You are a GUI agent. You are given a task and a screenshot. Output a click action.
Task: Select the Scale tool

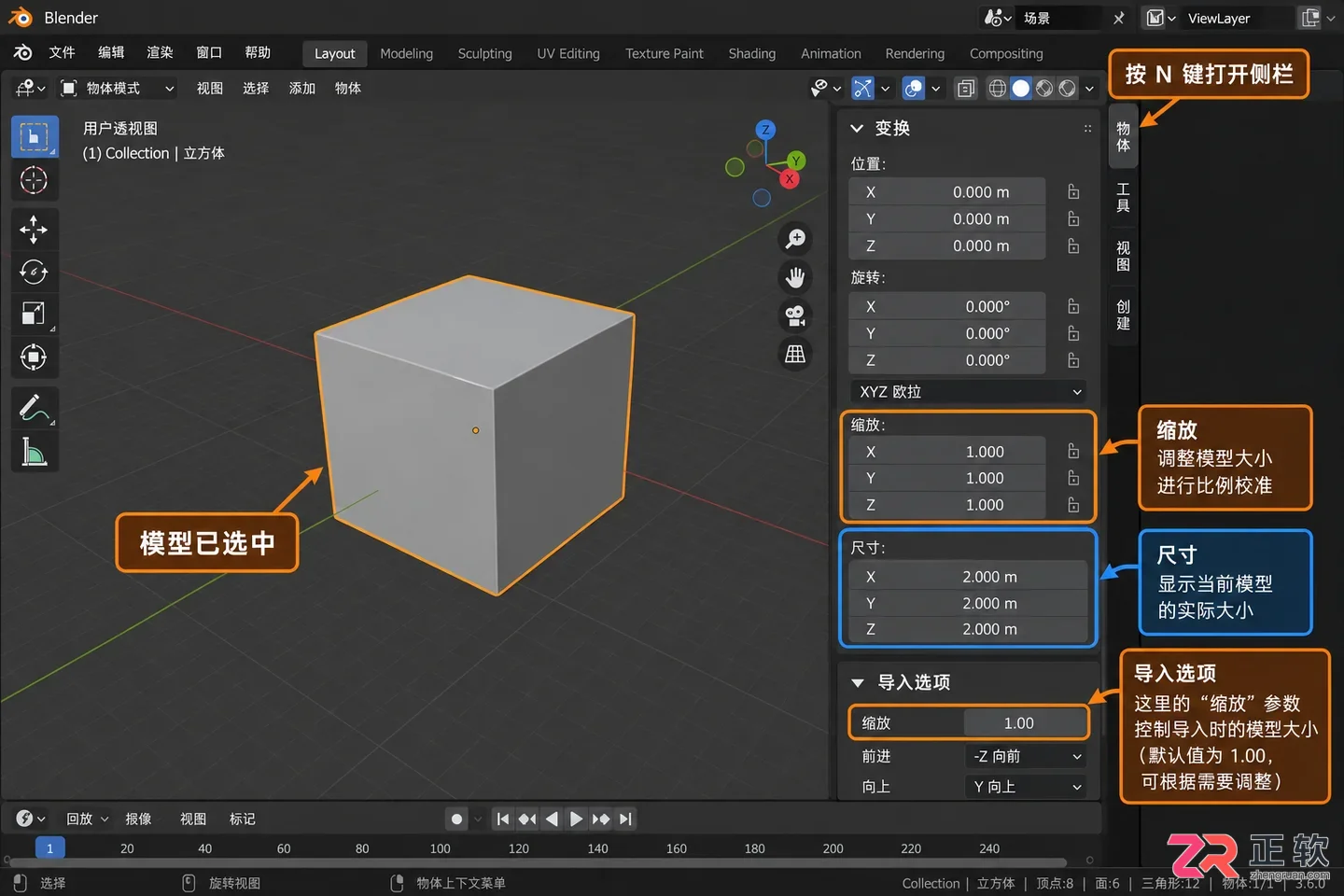coord(35,315)
